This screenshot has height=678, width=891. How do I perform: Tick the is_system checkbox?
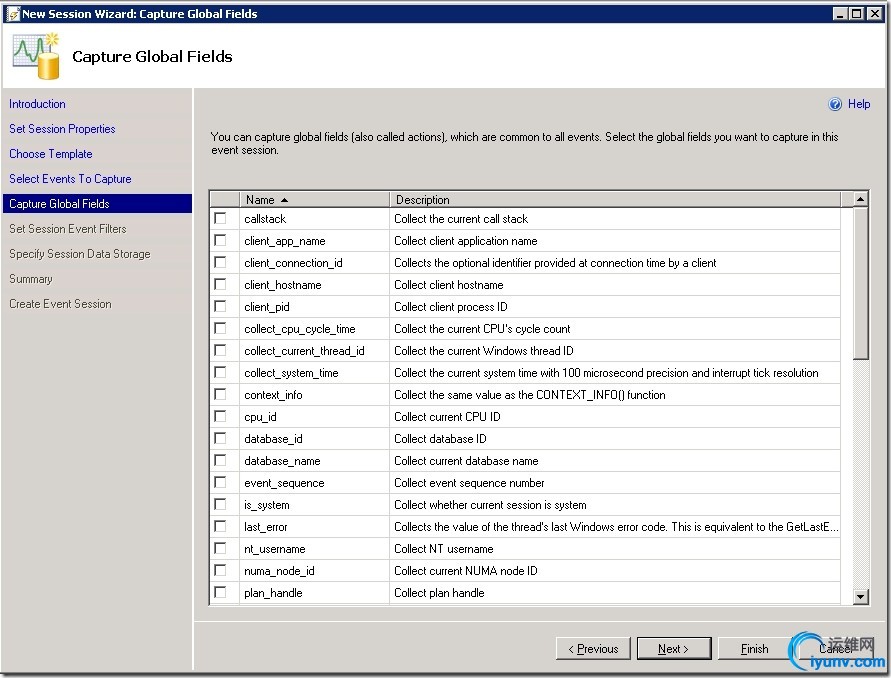coord(220,505)
